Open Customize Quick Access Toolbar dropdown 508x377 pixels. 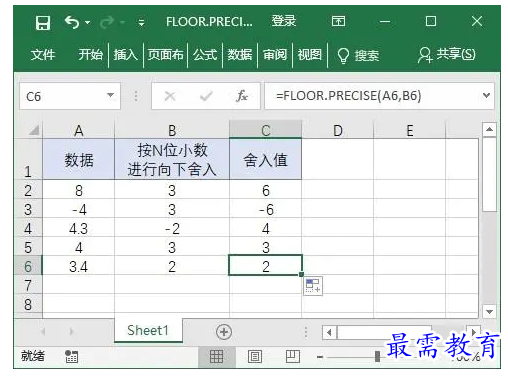click(141, 23)
